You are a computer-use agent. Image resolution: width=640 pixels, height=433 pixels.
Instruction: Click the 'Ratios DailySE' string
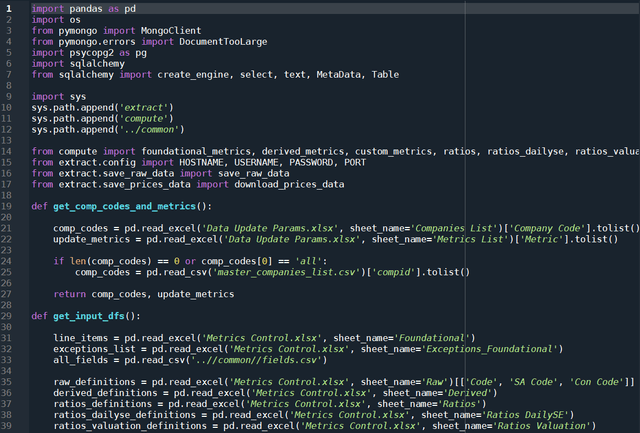click(525, 415)
